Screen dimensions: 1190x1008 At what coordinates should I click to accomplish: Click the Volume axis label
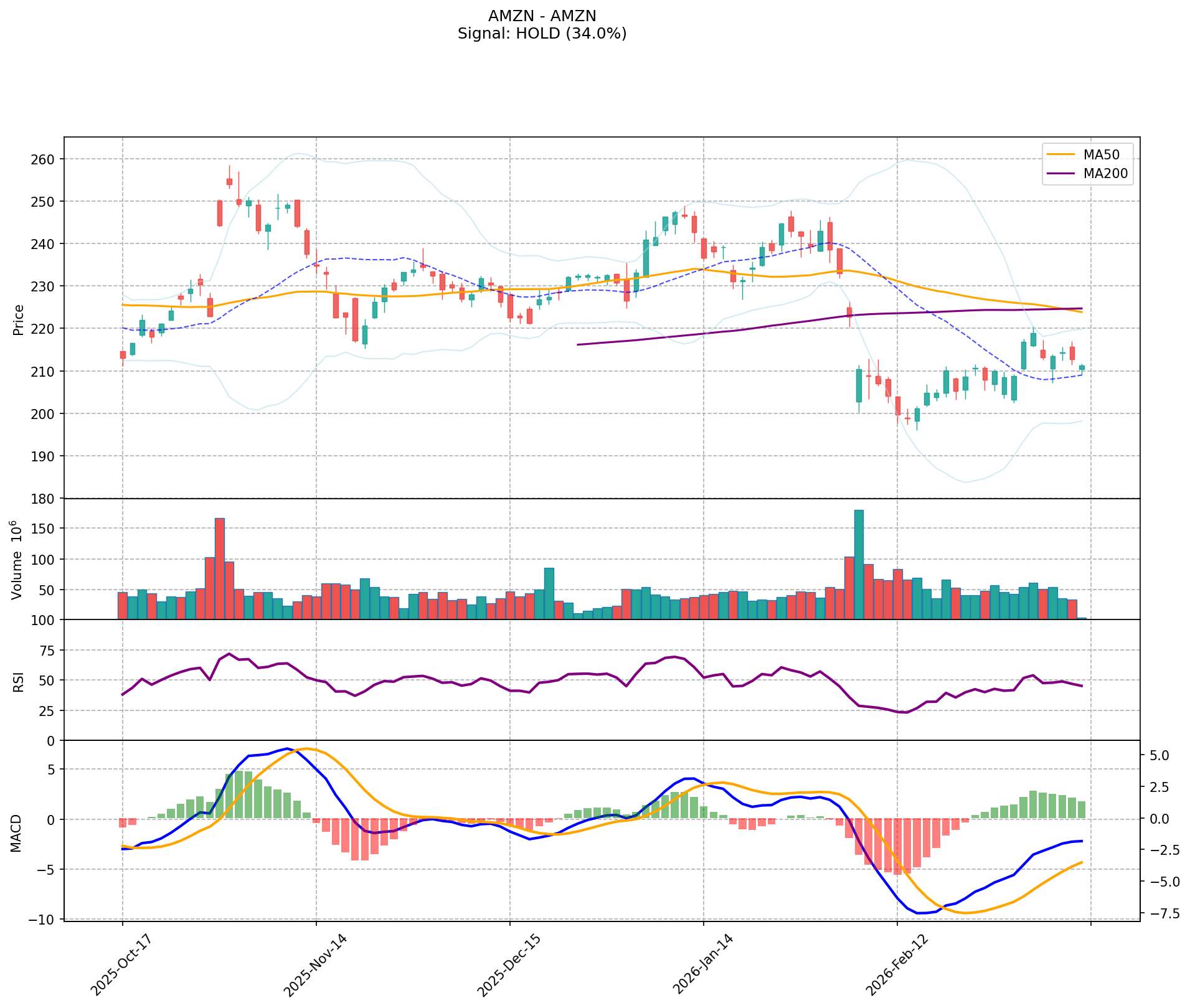coord(17,560)
